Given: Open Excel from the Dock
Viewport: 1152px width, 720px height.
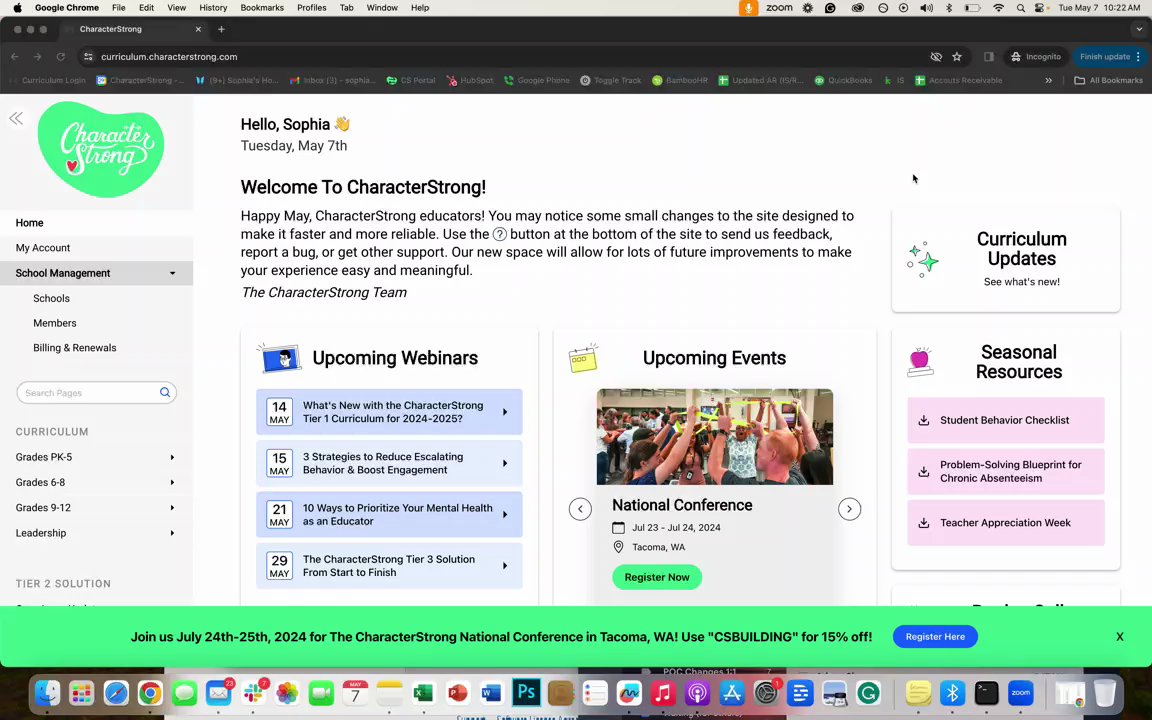Looking at the screenshot, I should (423, 692).
